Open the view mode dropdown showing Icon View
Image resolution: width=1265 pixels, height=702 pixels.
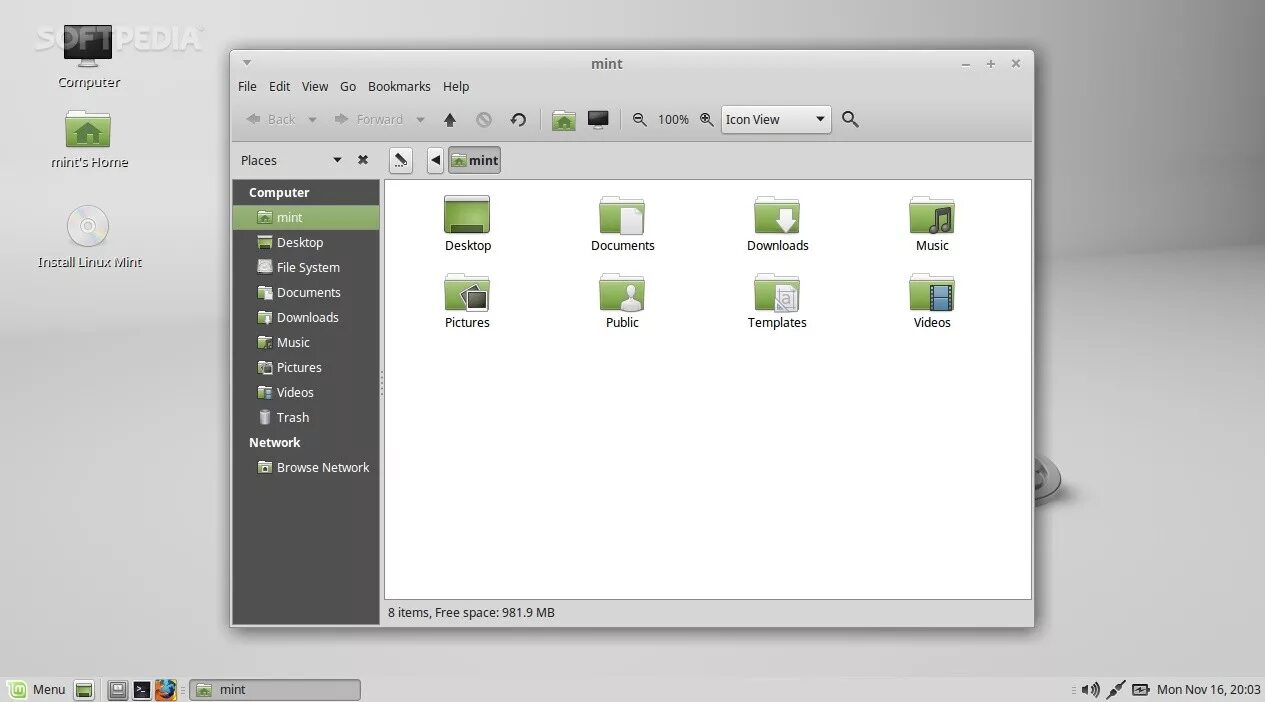click(x=776, y=119)
